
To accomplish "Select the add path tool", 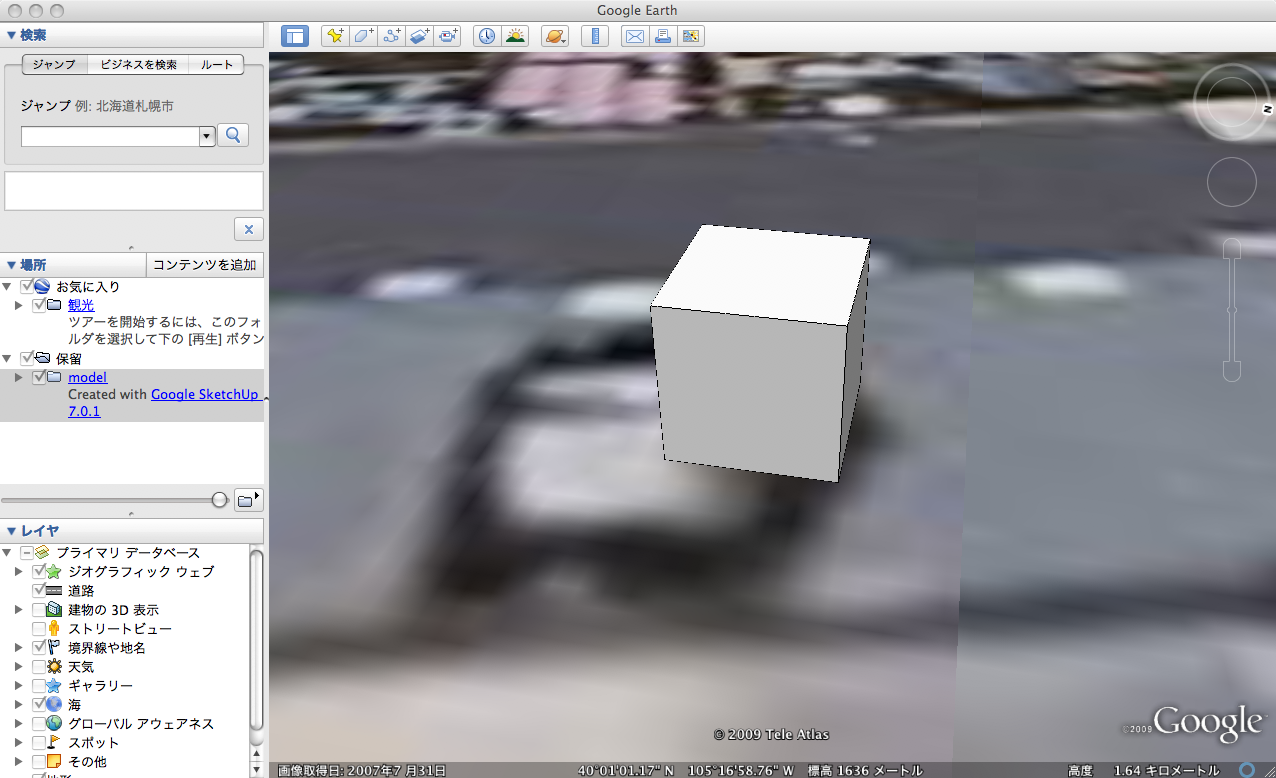I will tap(391, 36).
